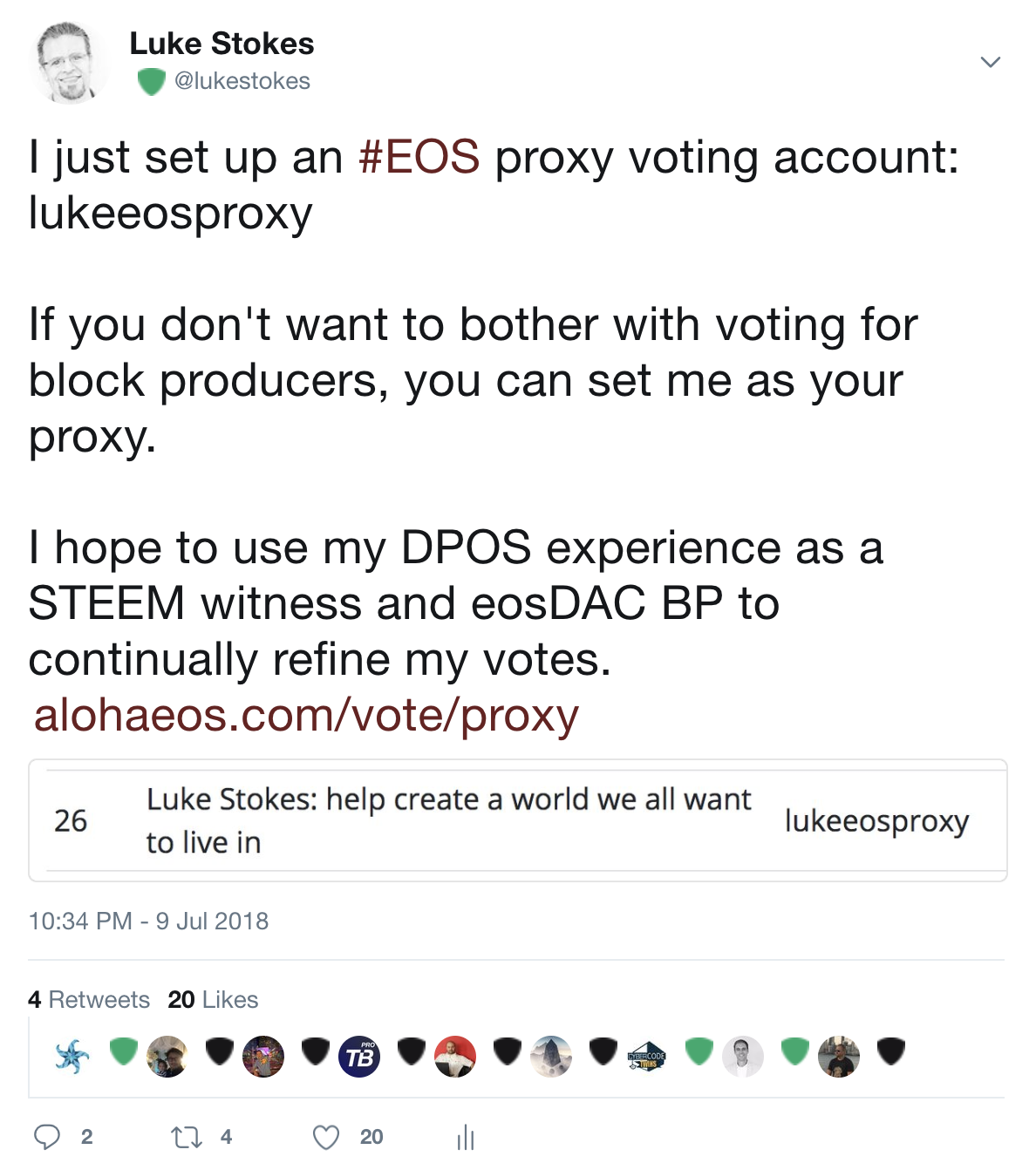View the 4 Retweets list
1036x1170 pixels.
click(x=89, y=999)
